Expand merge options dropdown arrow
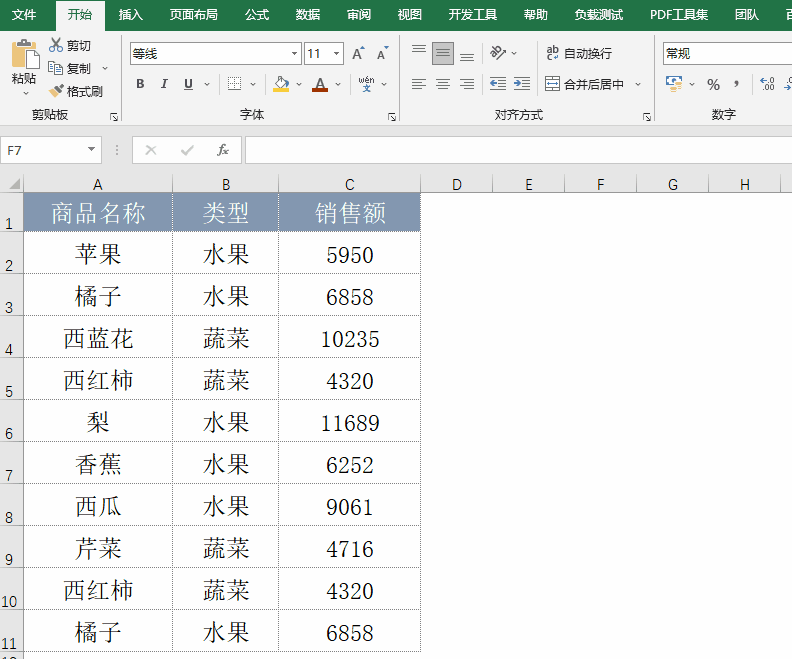This screenshot has height=659, width=792. pos(638,84)
